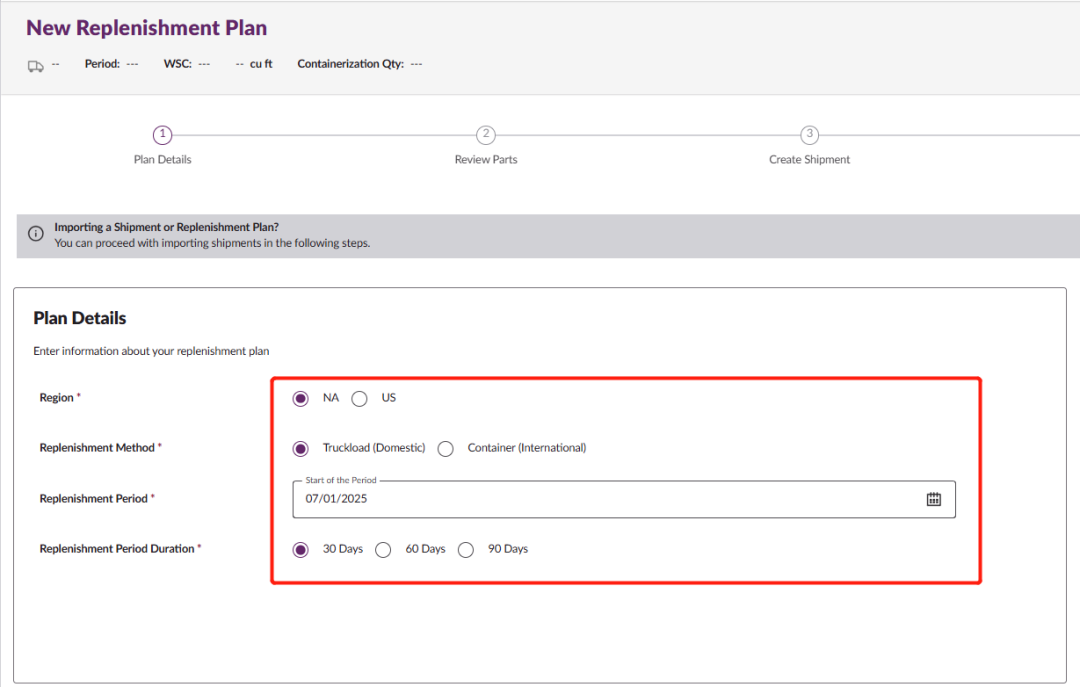Click step 2 circle icon

[x=486, y=135]
